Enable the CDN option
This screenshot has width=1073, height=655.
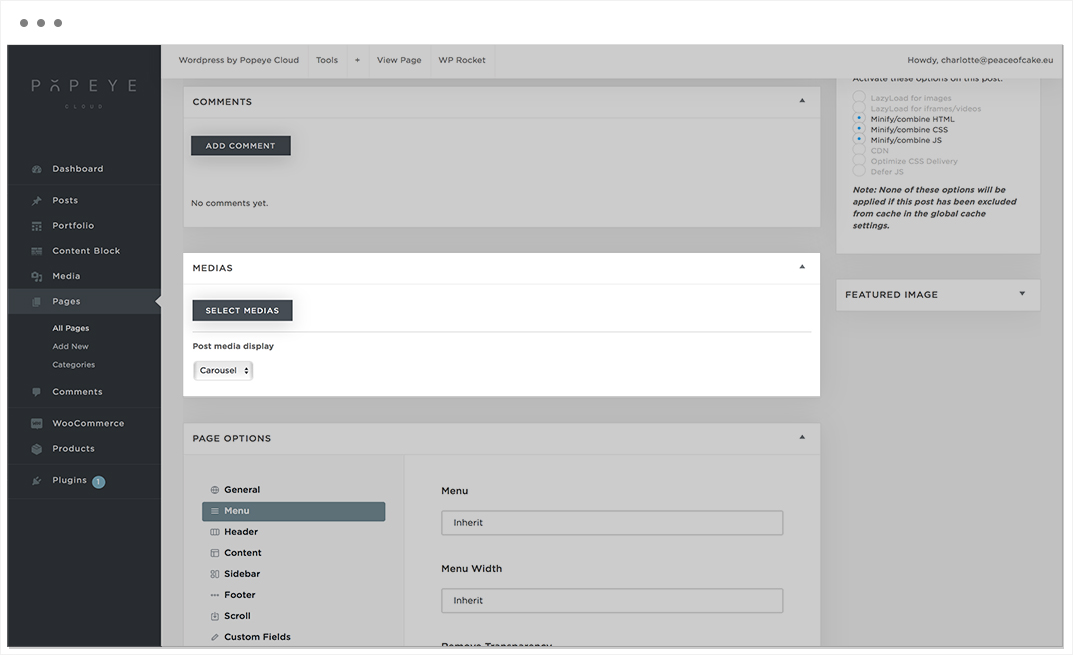[x=859, y=150]
